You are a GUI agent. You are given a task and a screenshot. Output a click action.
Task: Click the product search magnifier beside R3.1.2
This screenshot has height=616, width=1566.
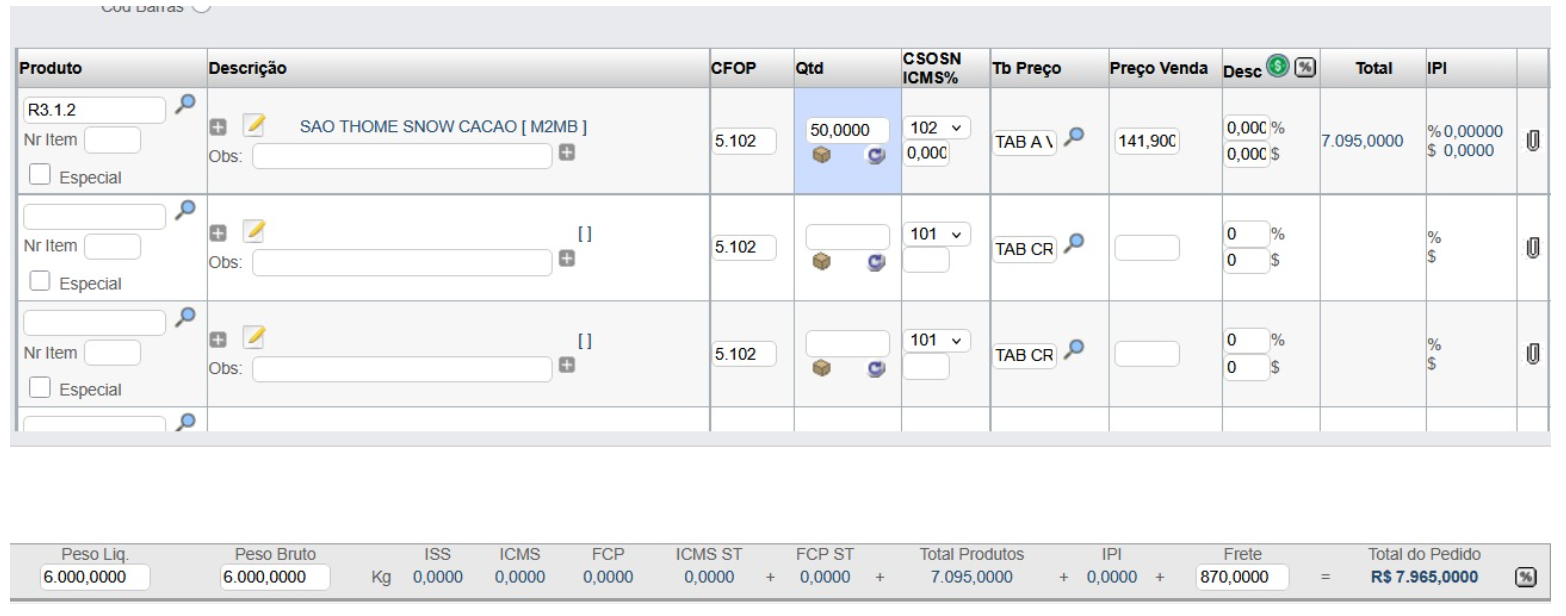point(185,104)
